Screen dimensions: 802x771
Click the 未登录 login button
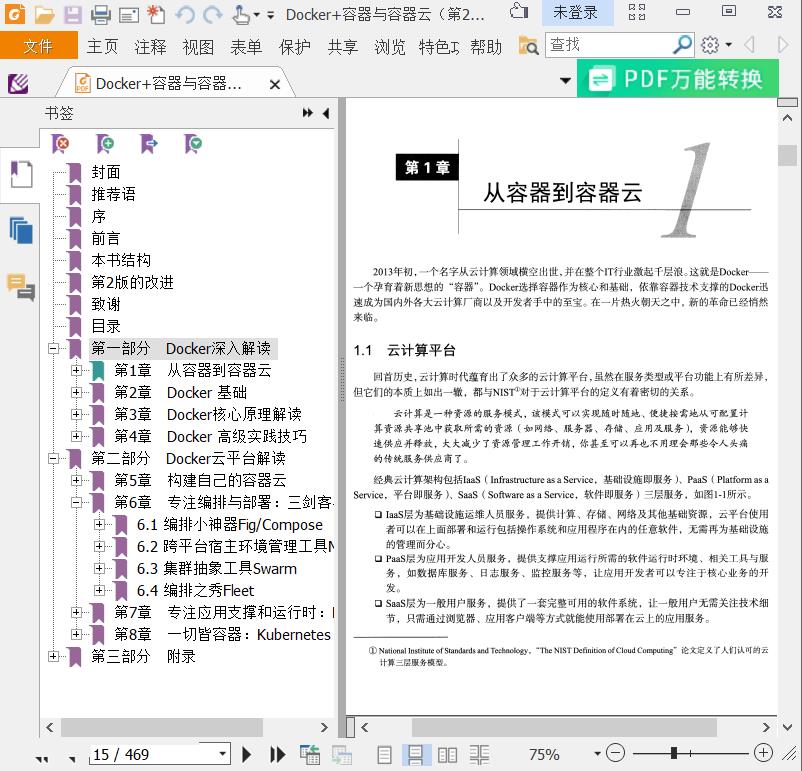point(577,13)
